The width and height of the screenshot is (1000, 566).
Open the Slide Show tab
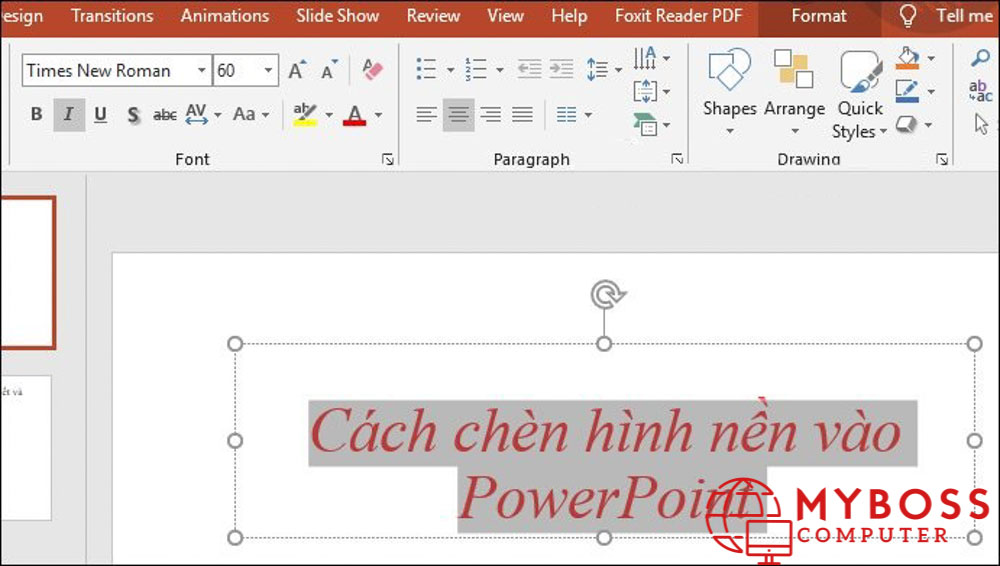coord(337,16)
